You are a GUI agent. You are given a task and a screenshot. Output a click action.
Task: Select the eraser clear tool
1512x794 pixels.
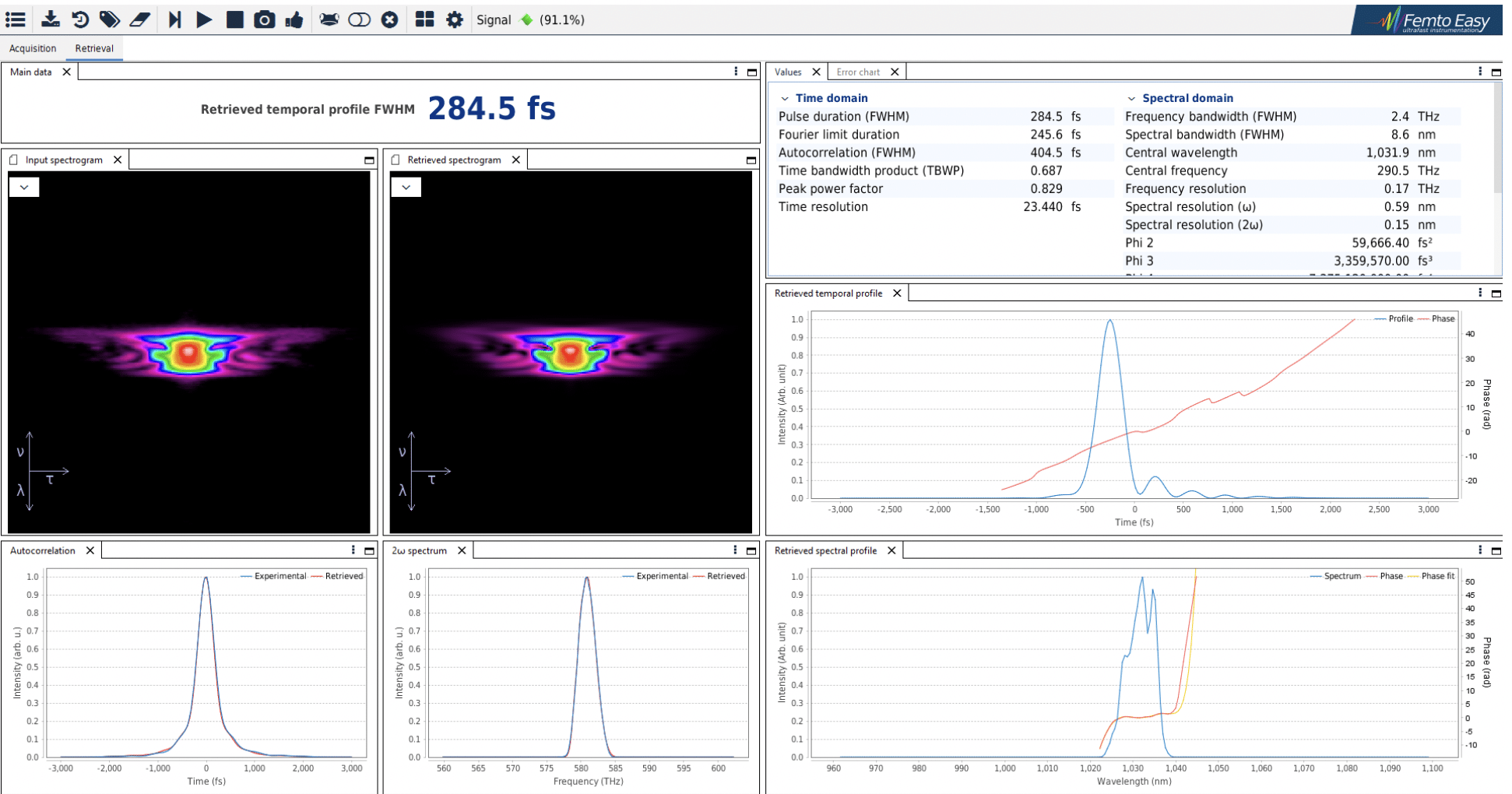[x=140, y=19]
